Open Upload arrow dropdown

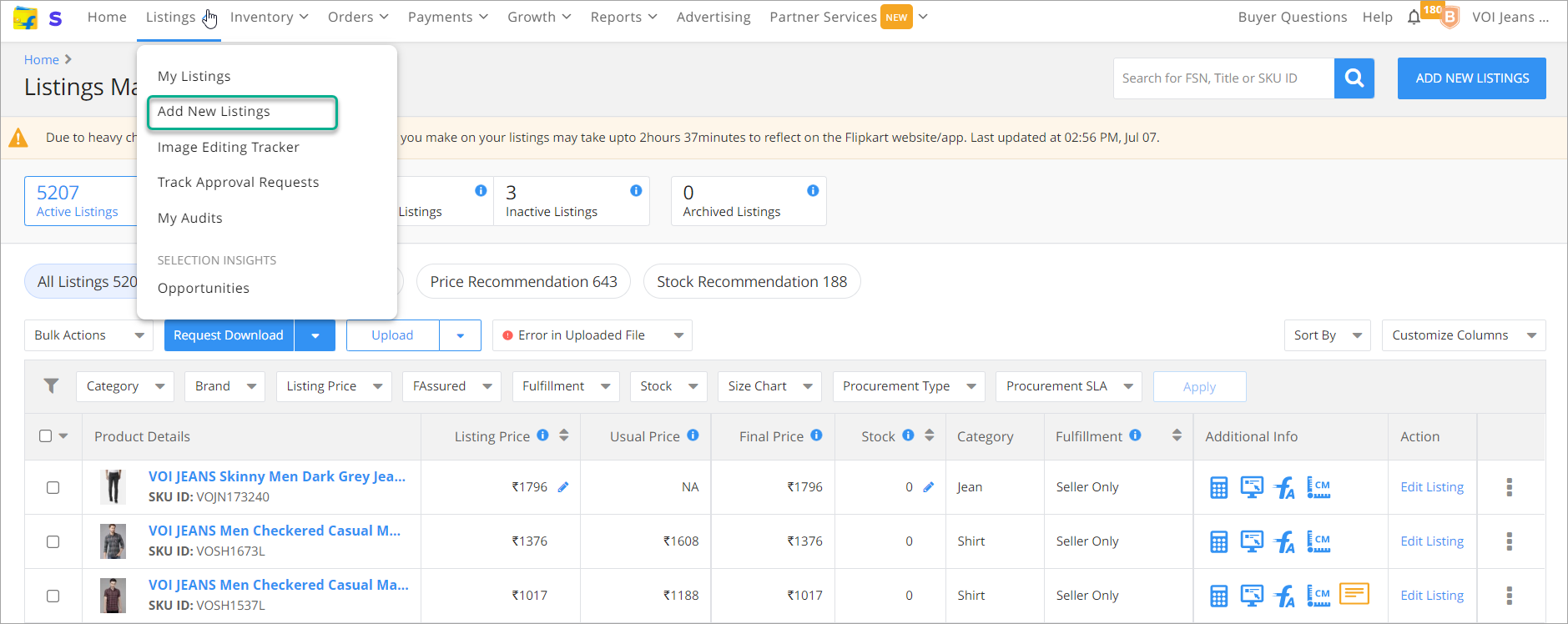pyautogui.click(x=460, y=335)
